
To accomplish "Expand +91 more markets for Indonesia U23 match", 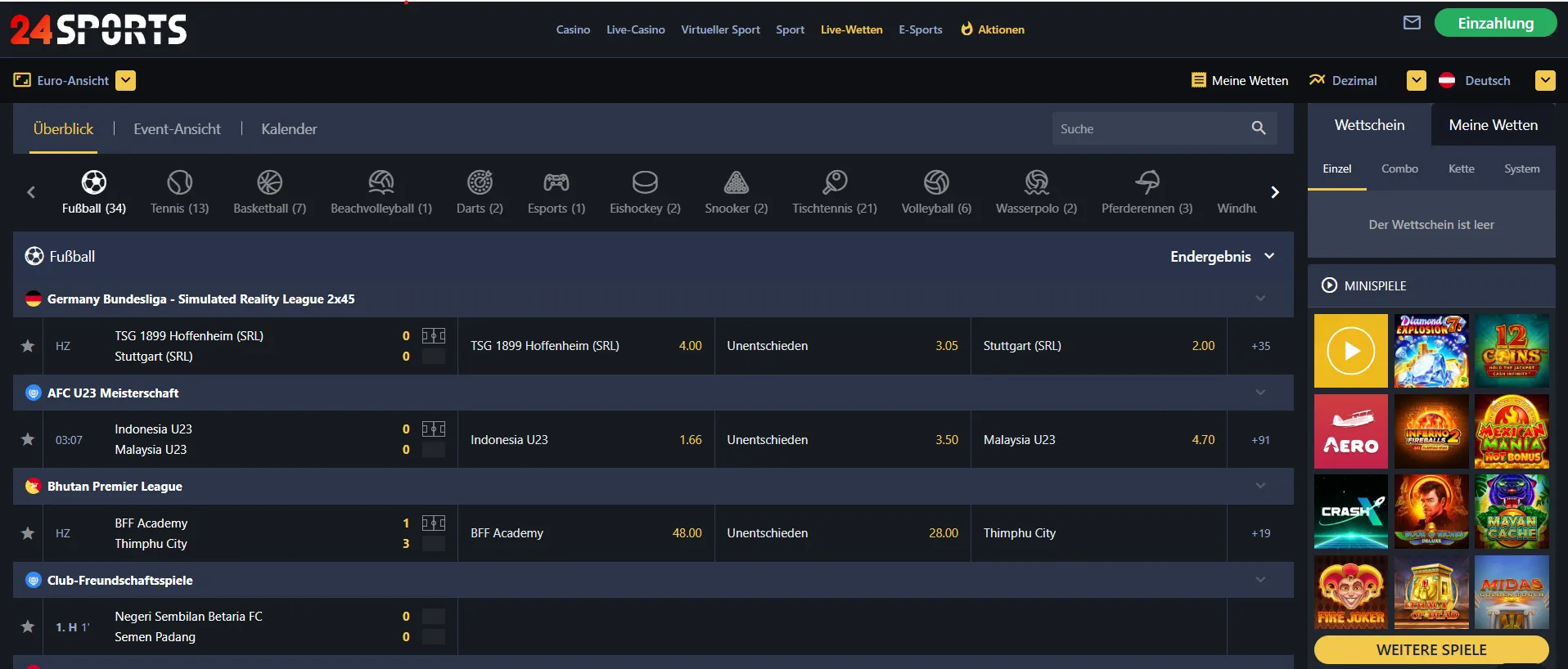I will tap(1260, 440).
